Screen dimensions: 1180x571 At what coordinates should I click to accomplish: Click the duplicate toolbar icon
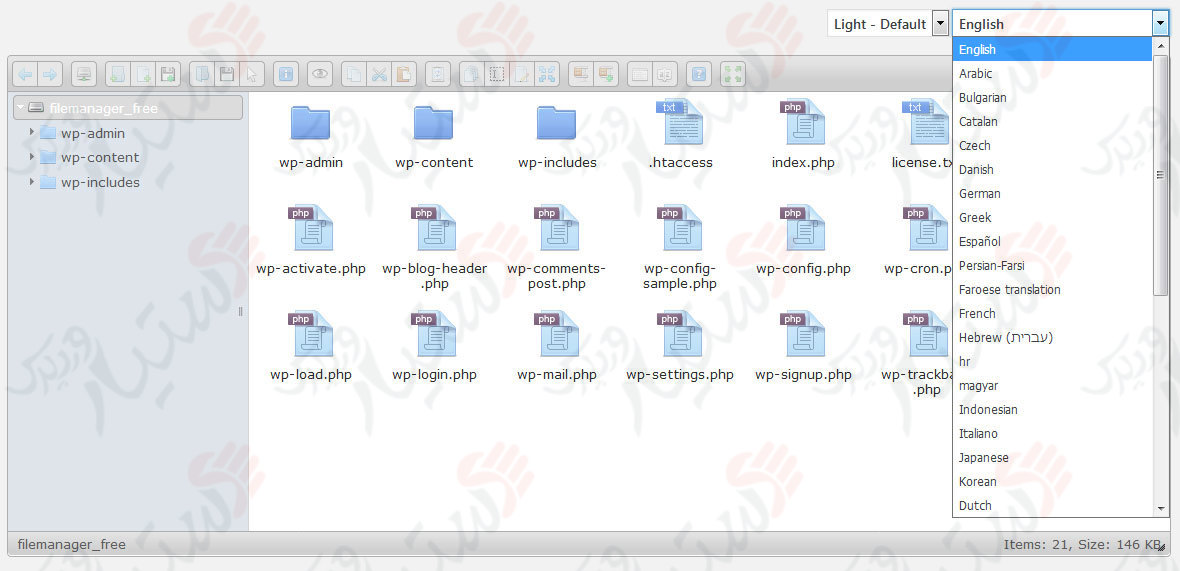(x=472, y=74)
